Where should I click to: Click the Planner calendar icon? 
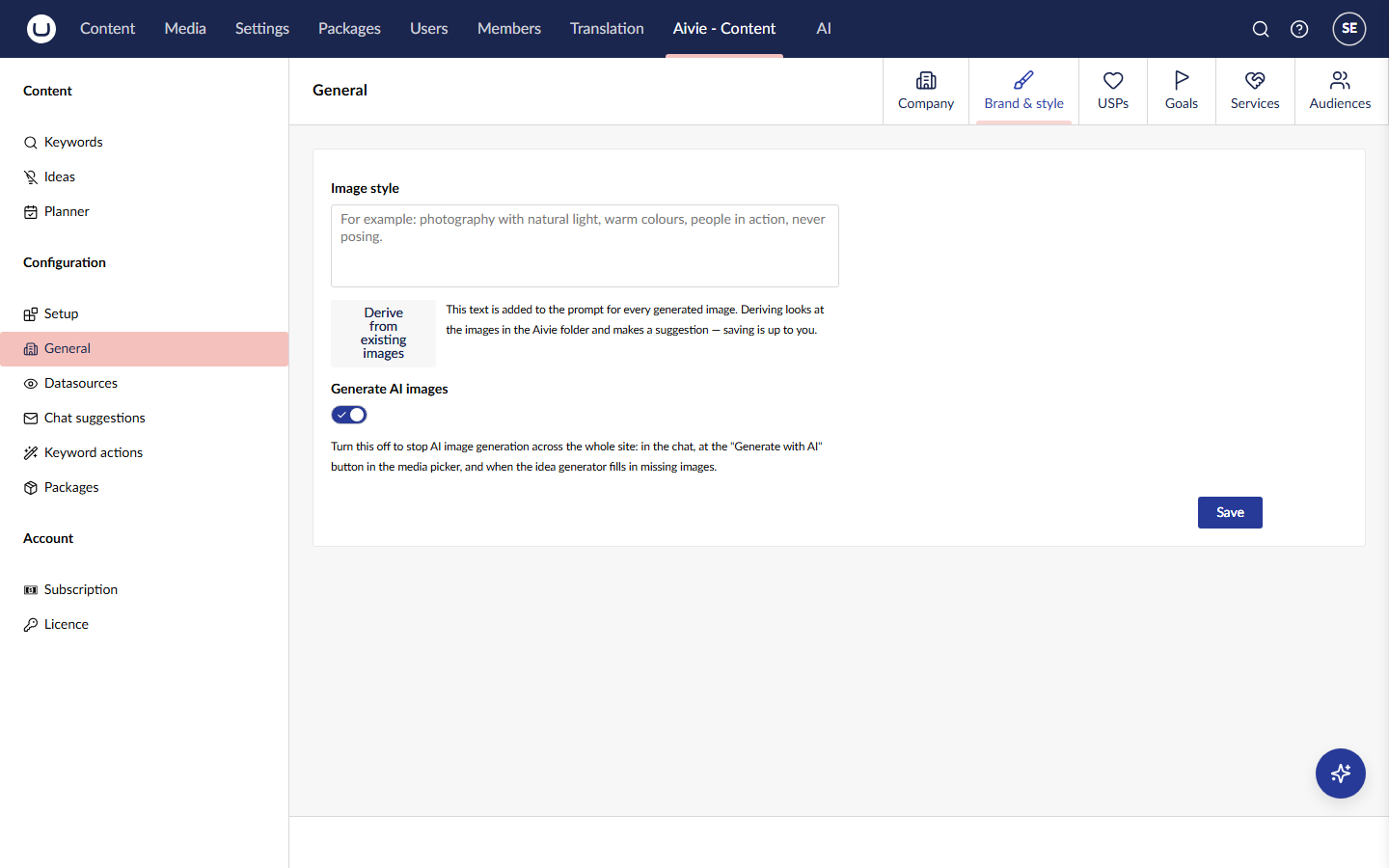click(31, 212)
